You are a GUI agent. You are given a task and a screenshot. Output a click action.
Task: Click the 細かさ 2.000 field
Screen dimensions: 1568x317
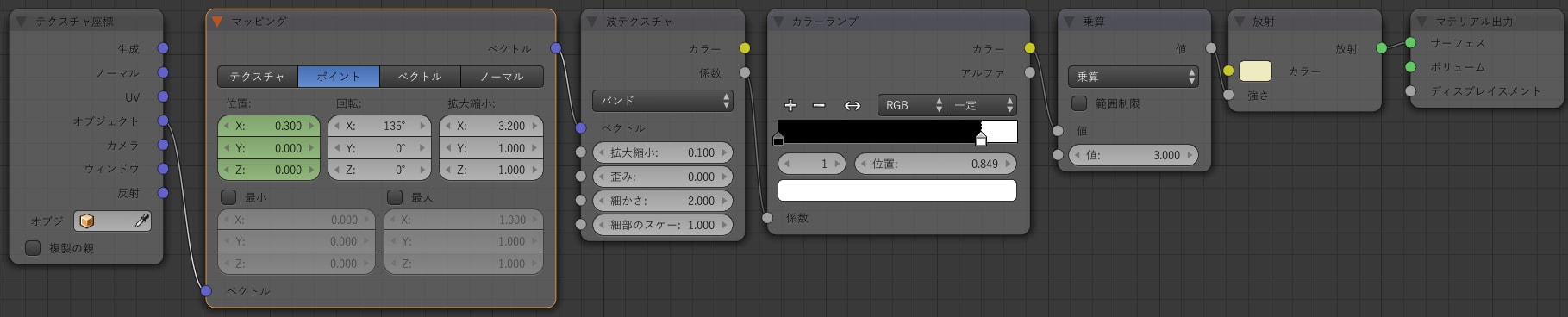(x=663, y=201)
